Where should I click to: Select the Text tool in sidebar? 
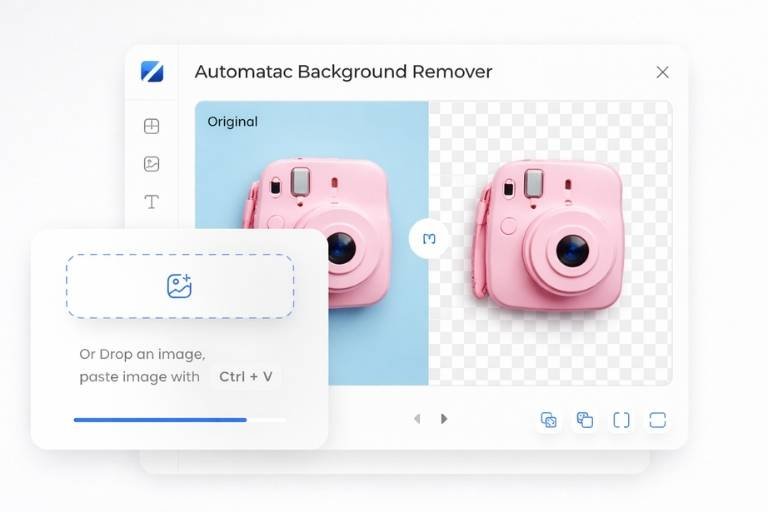(152, 202)
